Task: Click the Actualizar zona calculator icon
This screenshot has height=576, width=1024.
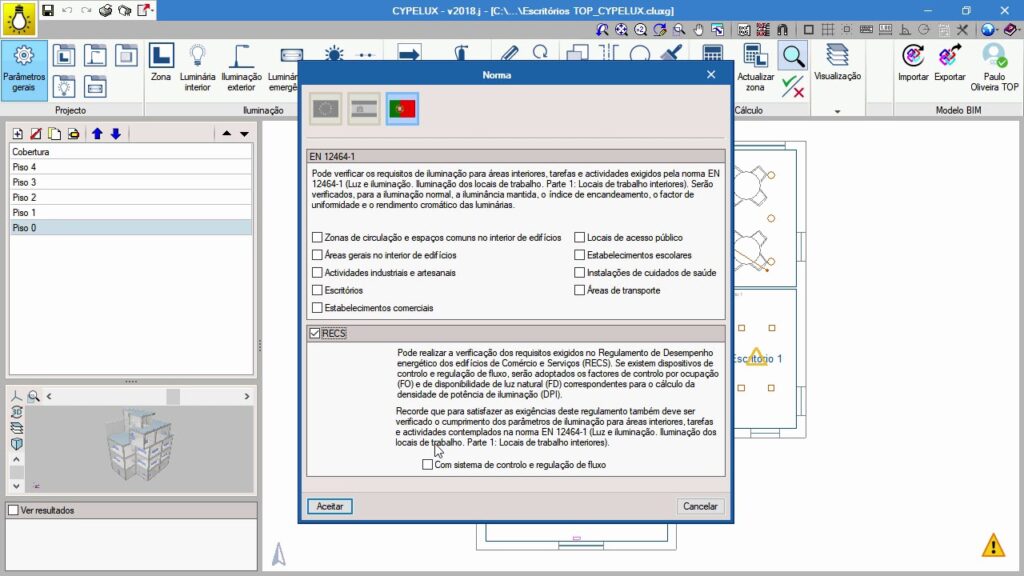Action: (x=756, y=56)
